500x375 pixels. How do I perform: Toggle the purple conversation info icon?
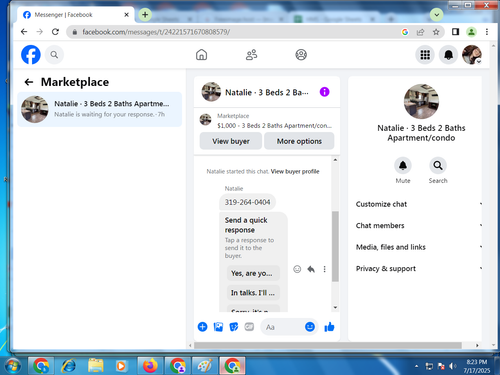[x=324, y=92]
